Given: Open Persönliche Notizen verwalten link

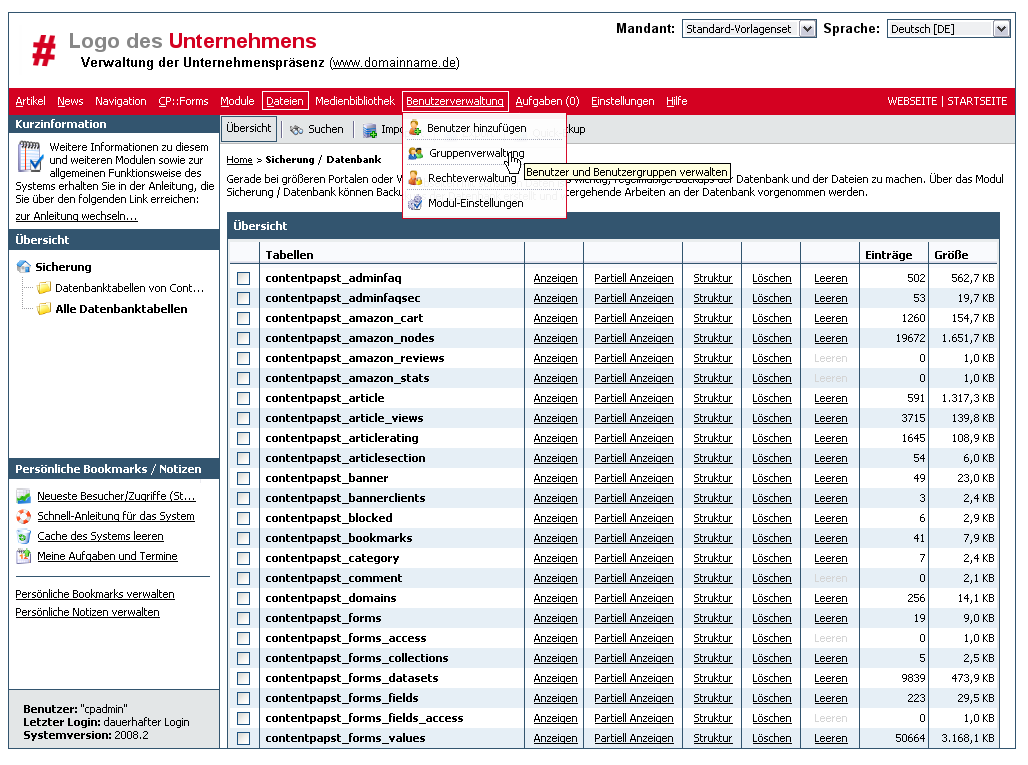Looking at the screenshot, I should (x=87, y=612).
